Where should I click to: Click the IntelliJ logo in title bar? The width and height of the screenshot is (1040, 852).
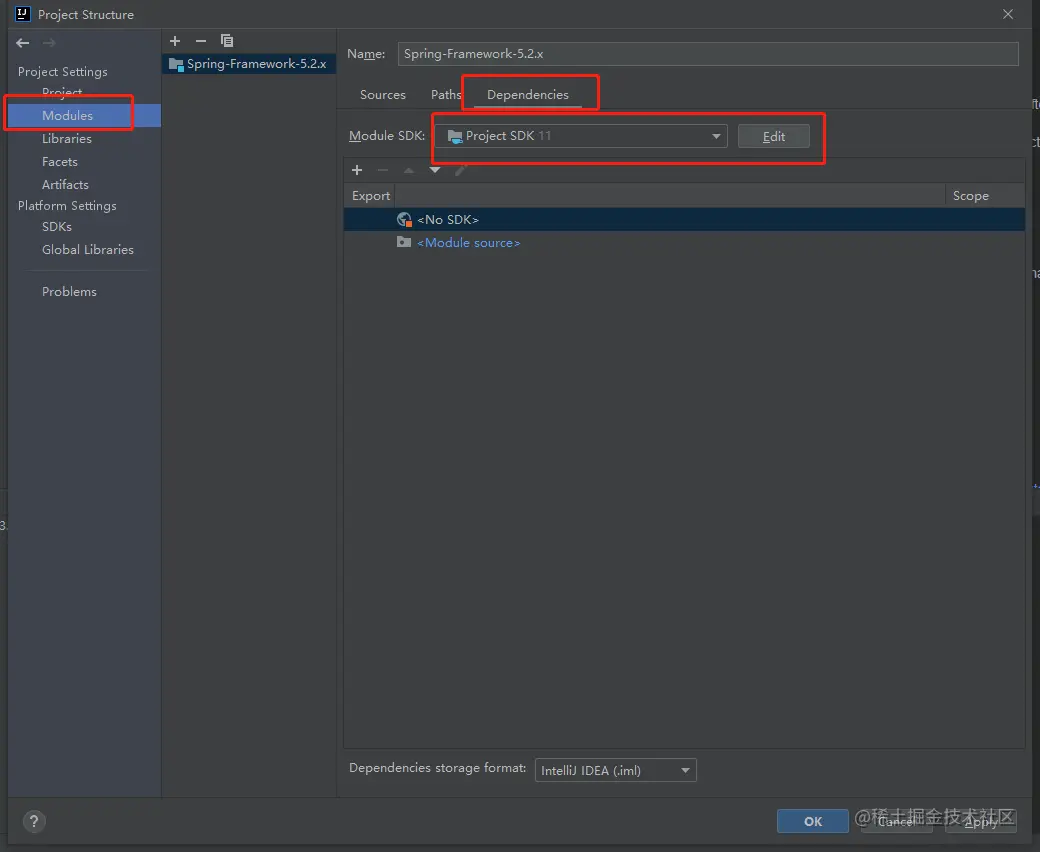(23, 14)
